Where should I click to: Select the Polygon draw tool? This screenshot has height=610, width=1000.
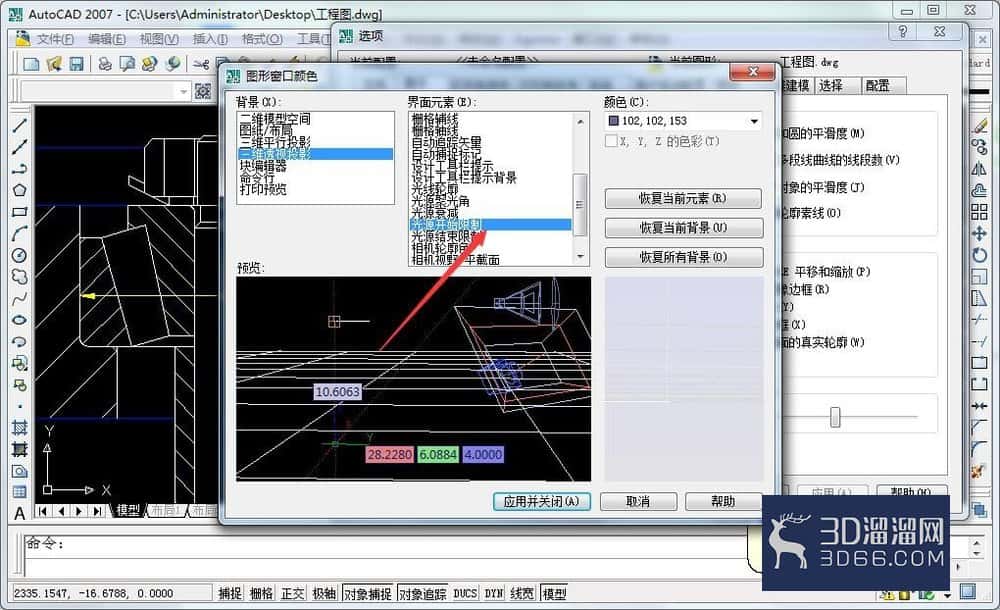[x=20, y=190]
